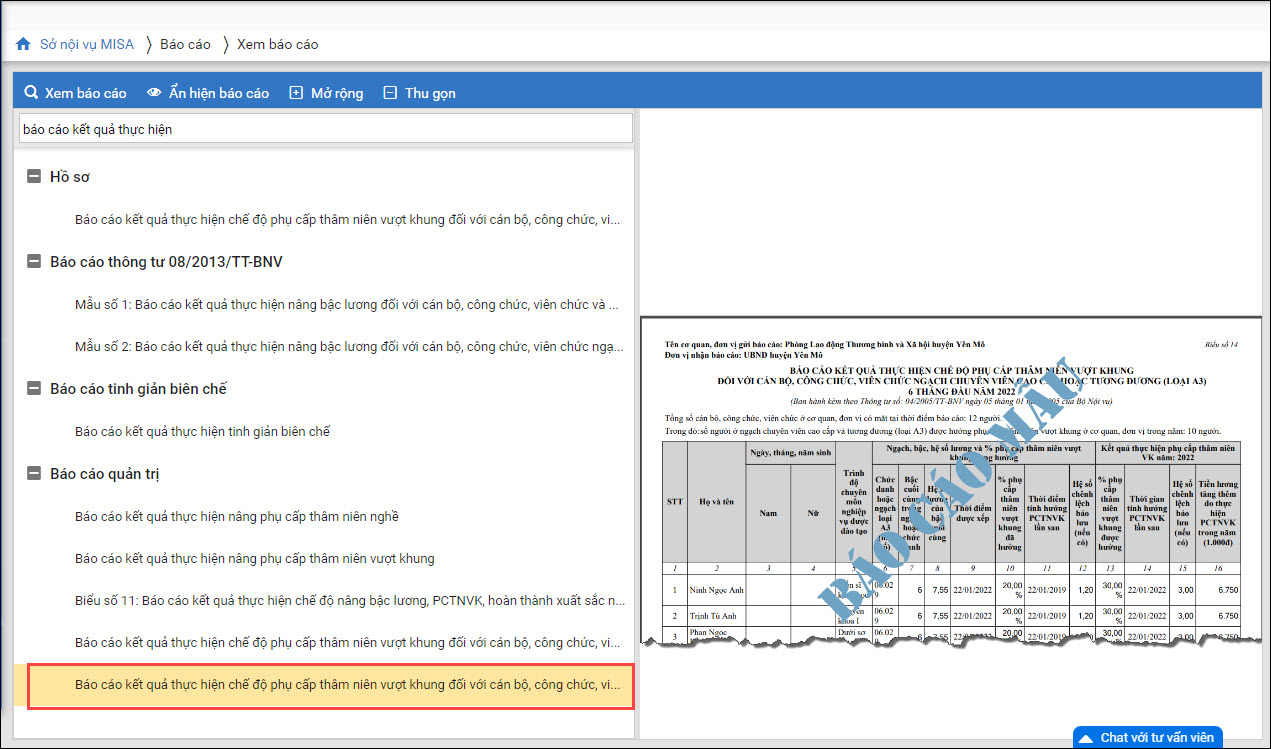The height and width of the screenshot is (749, 1271).
Task: Click the Thu gọn minus icon
Action: [x=389, y=93]
